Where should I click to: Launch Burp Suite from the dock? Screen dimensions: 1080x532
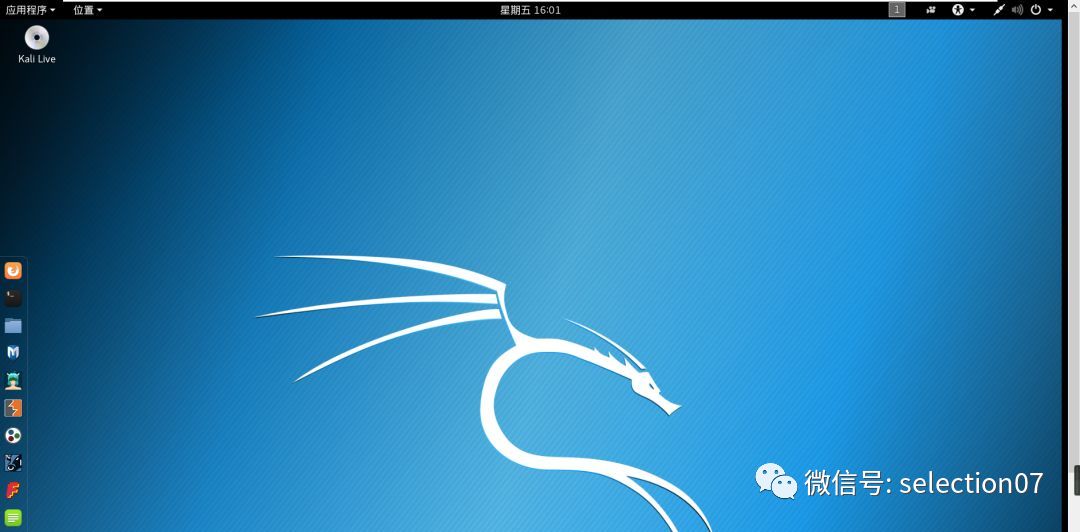13,408
